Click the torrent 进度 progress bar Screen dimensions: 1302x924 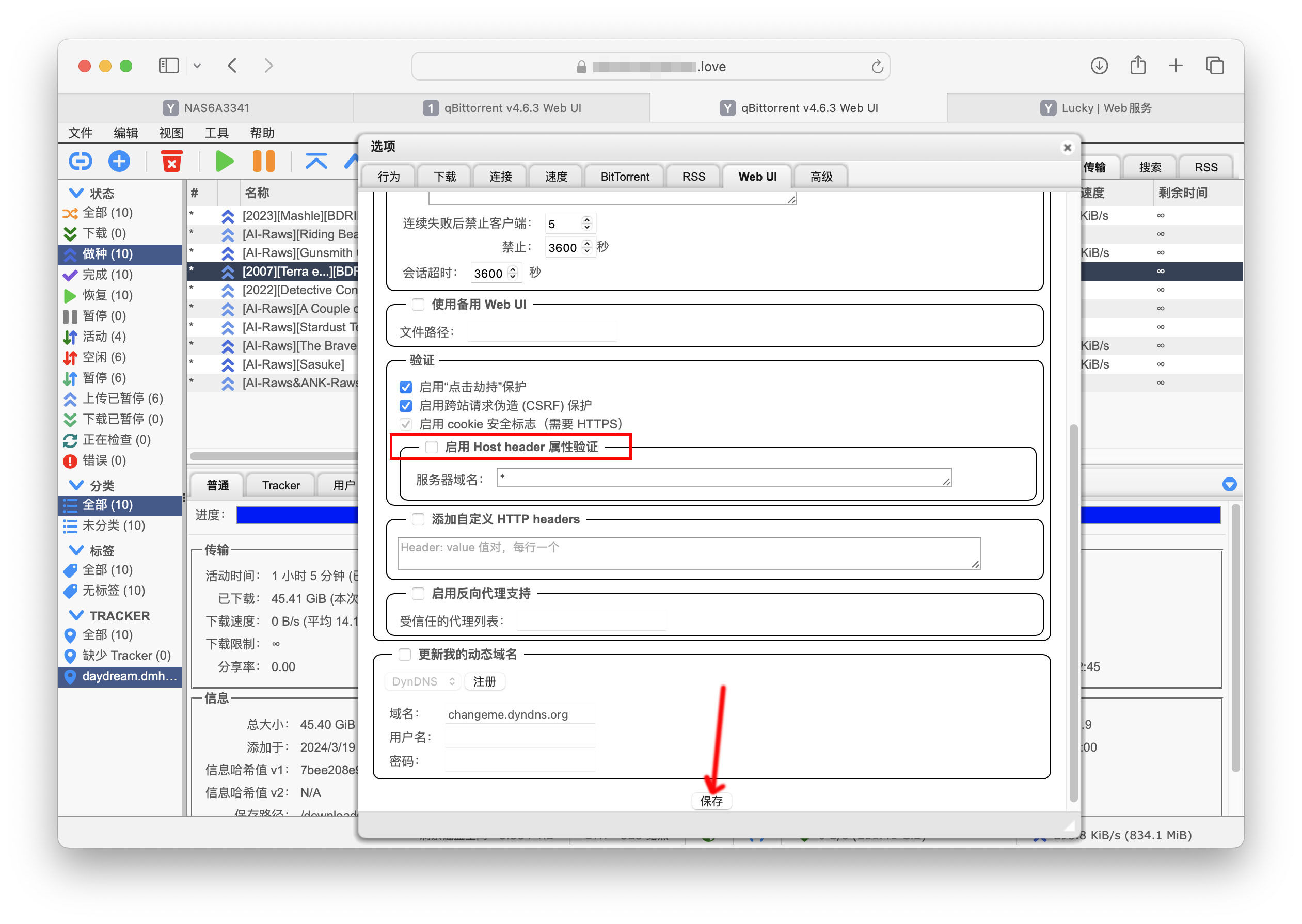point(297,516)
